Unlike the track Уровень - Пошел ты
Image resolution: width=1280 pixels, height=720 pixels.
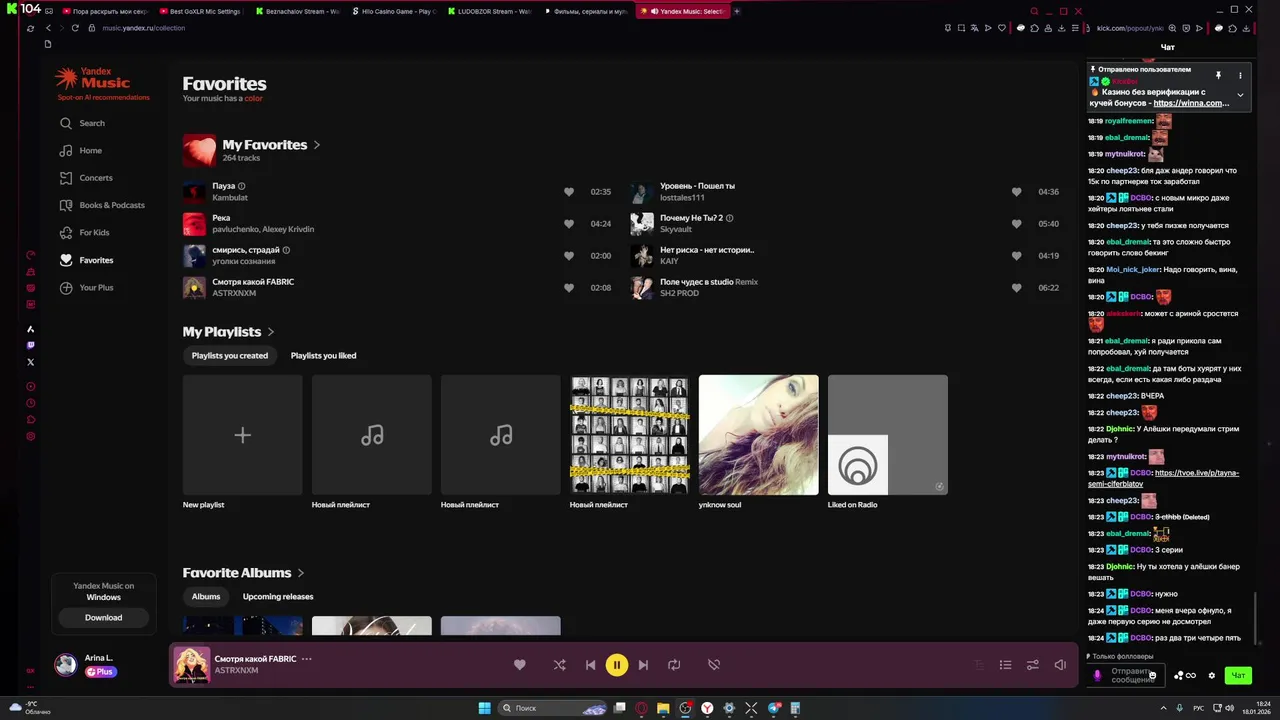point(1016,192)
